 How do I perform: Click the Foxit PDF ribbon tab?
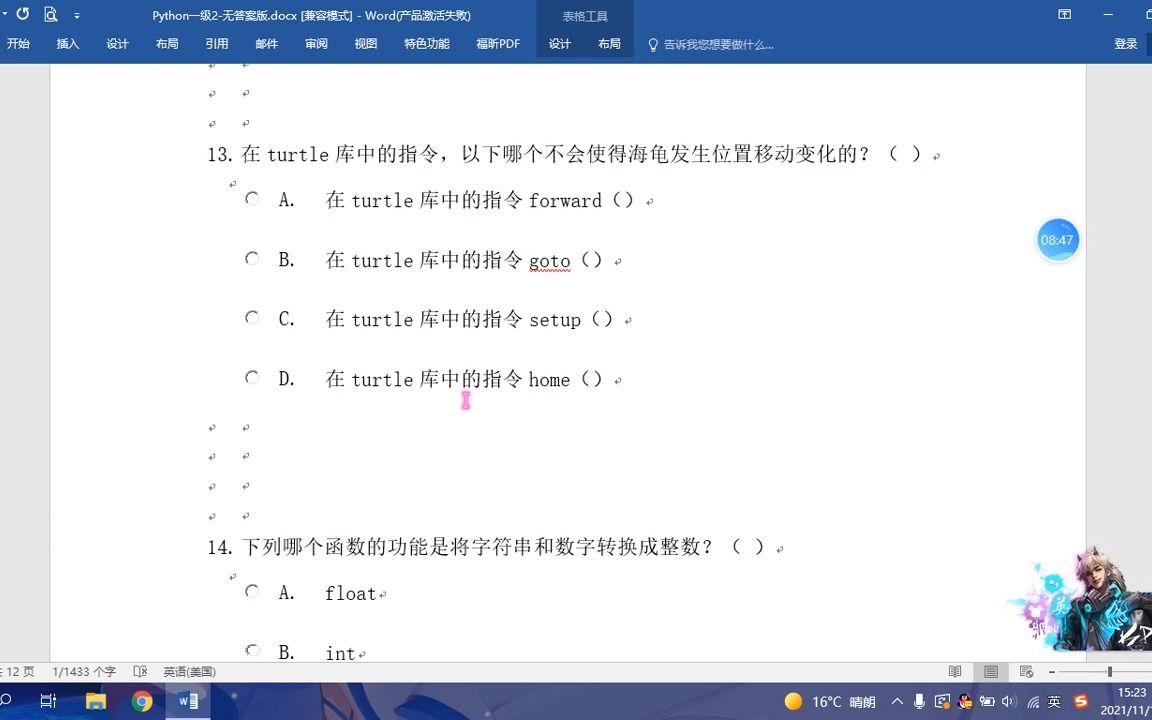click(x=497, y=43)
